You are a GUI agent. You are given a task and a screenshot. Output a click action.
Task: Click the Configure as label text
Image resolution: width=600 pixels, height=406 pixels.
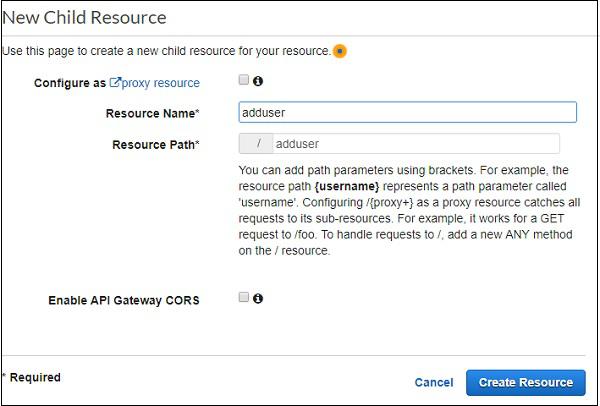[69, 83]
